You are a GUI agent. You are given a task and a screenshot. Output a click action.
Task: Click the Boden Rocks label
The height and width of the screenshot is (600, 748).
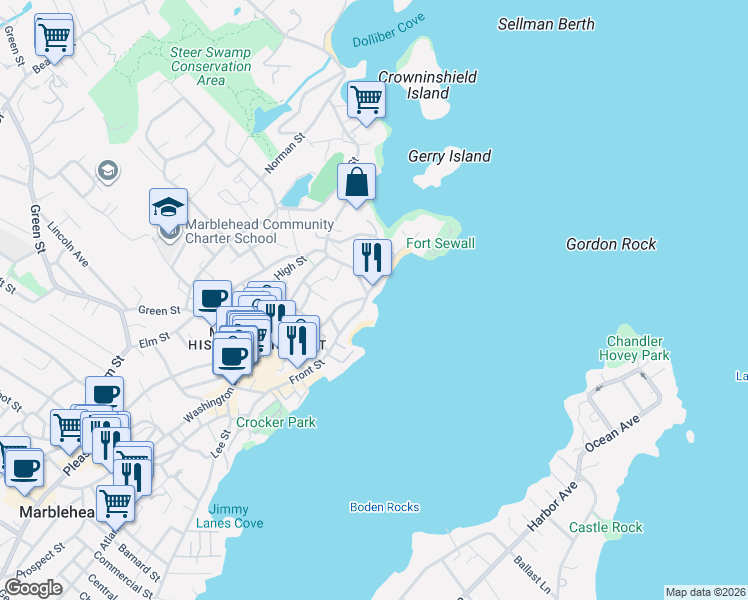384,507
